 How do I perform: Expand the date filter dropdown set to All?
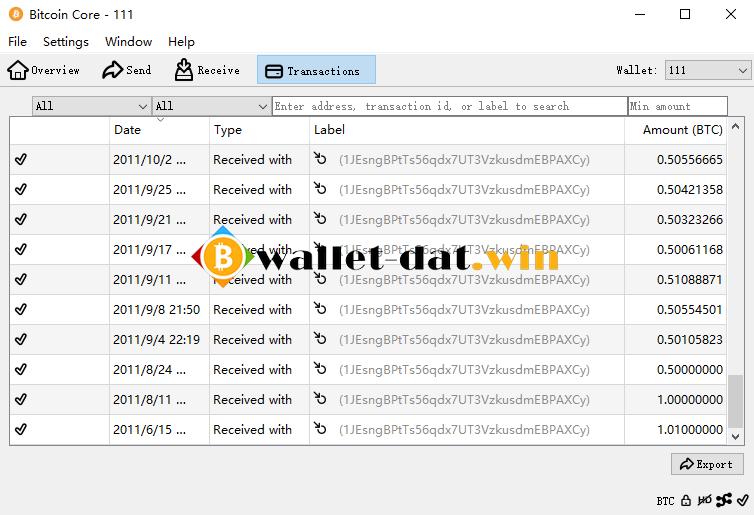91,106
